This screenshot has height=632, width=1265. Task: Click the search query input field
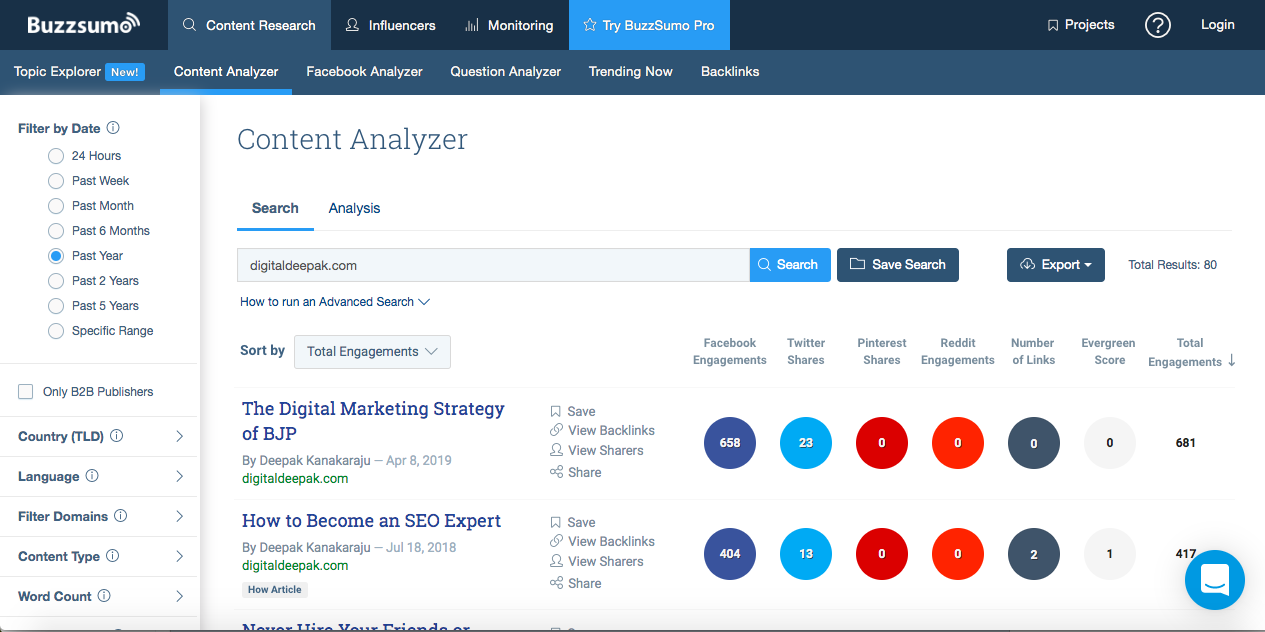[493, 265]
